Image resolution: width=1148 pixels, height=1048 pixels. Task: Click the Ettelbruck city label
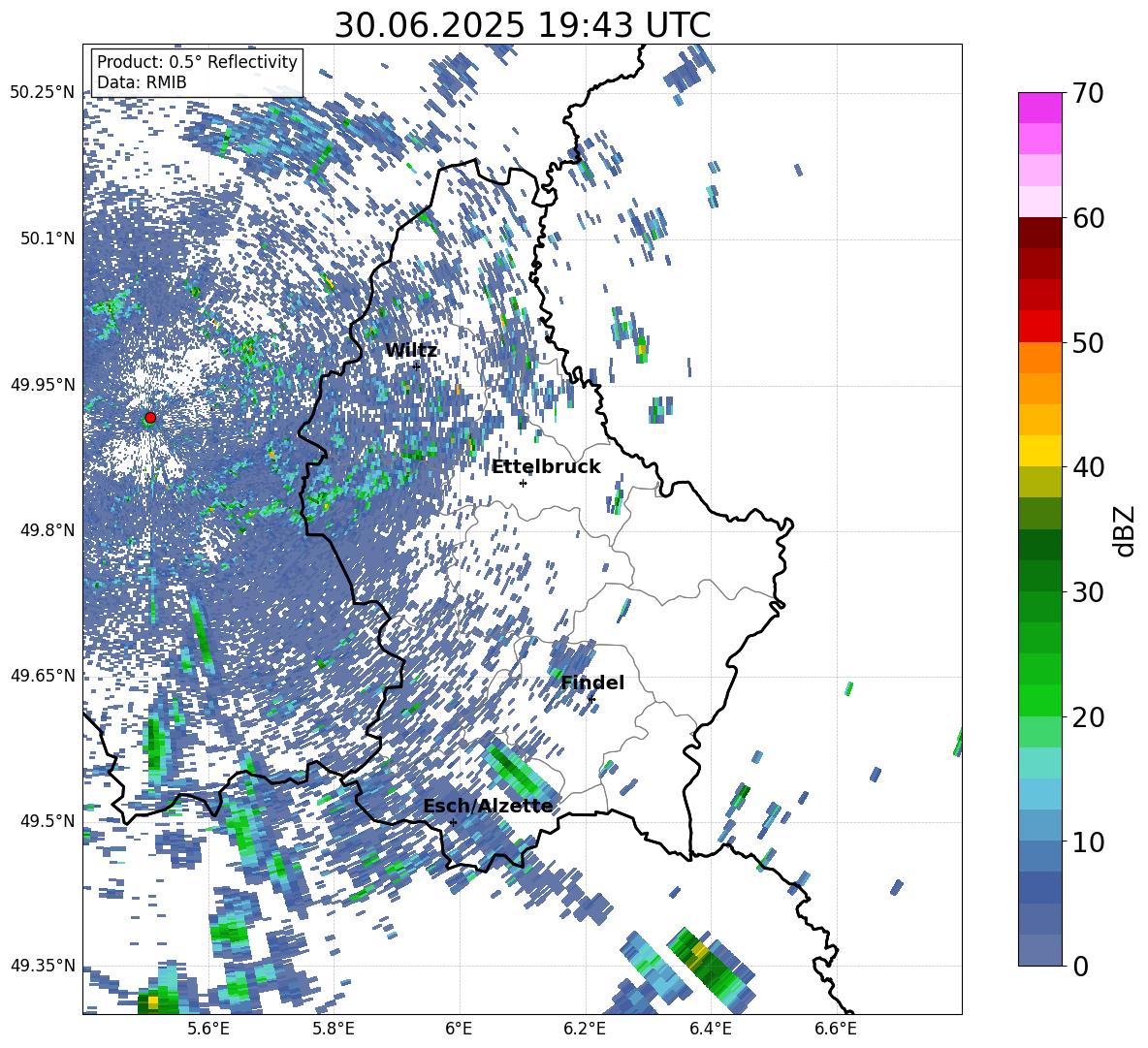pos(546,467)
